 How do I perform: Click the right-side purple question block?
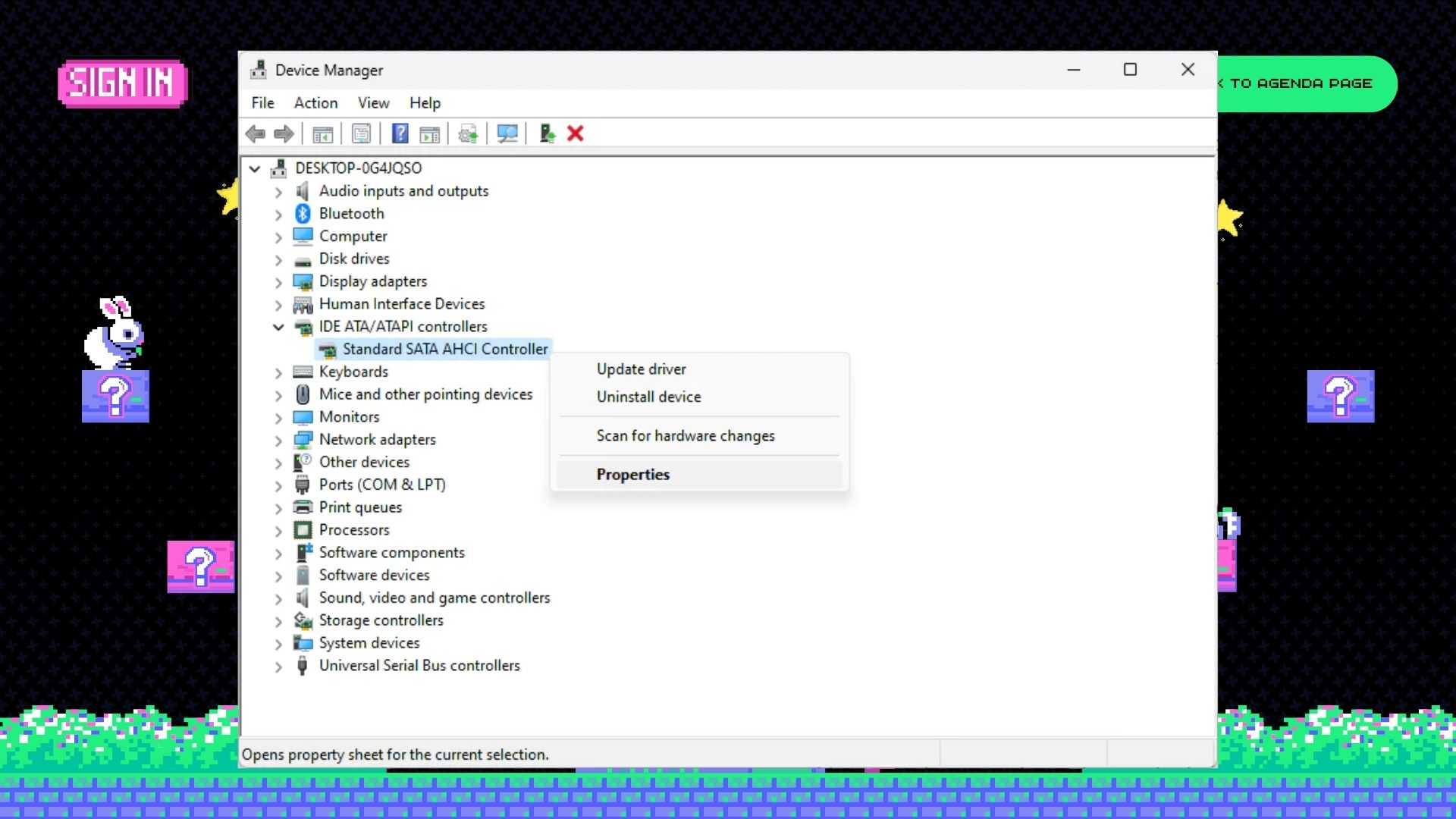pos(1341,396)
